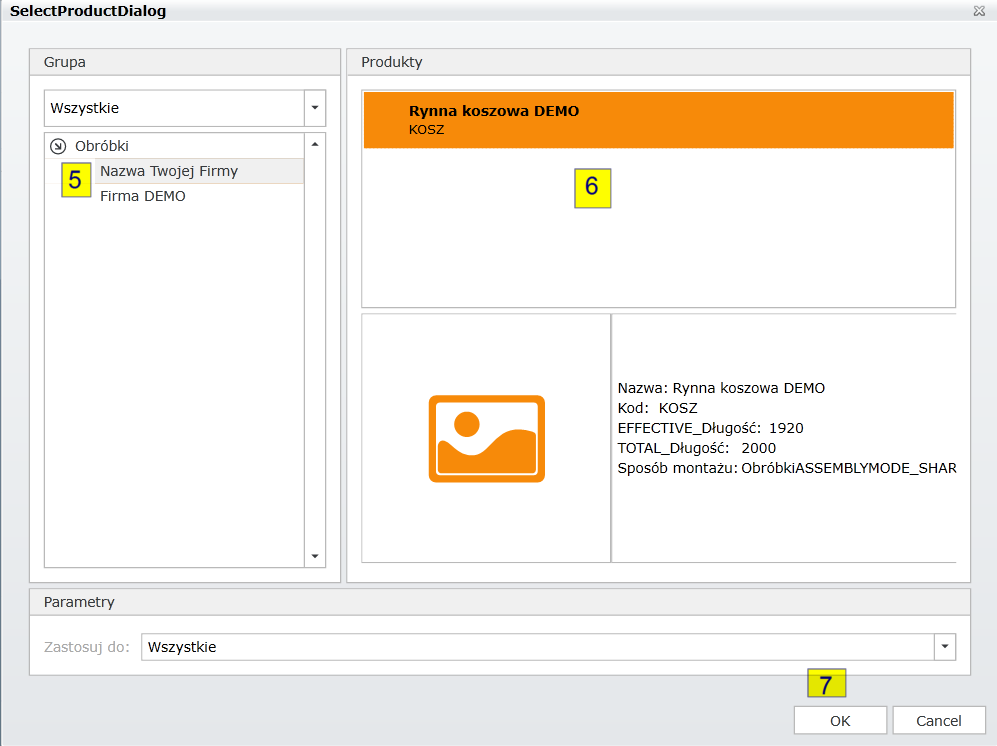The image size is (997, 746).
Task: Click the Zastosuj do Wszystkie field
Action: 537,647
